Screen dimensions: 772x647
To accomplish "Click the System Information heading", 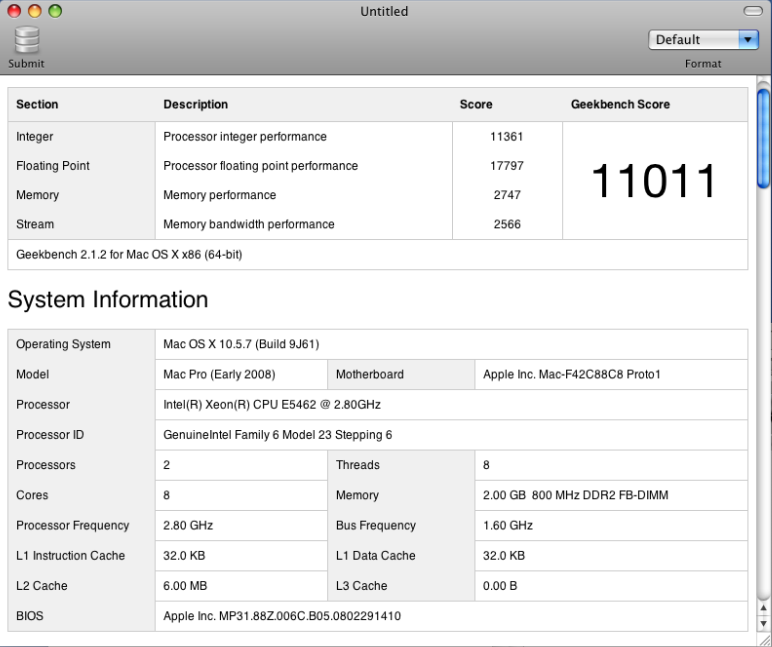I will pos(108,299).
